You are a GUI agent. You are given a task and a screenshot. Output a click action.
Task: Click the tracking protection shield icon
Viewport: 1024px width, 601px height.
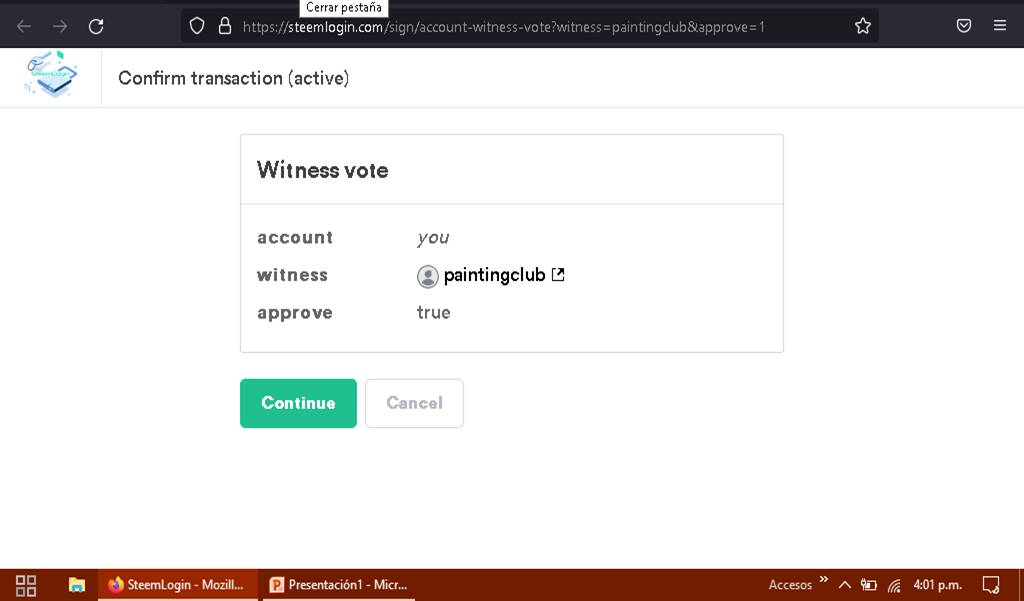pos(197,26)
